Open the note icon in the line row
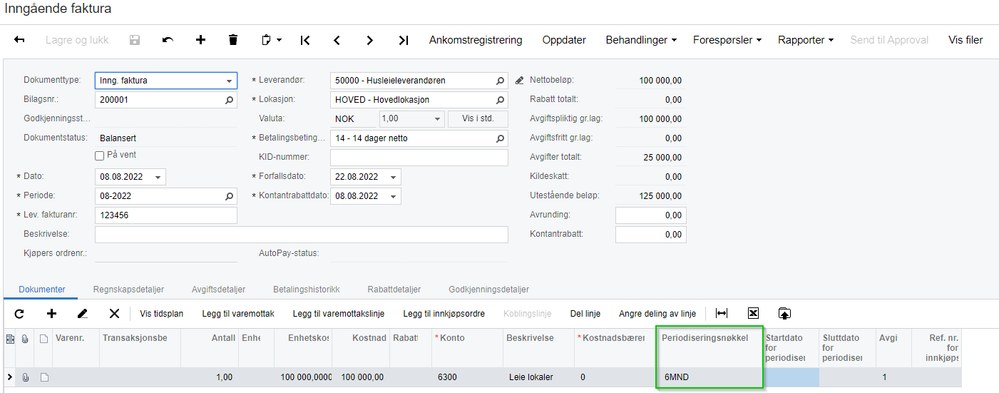 44,377
